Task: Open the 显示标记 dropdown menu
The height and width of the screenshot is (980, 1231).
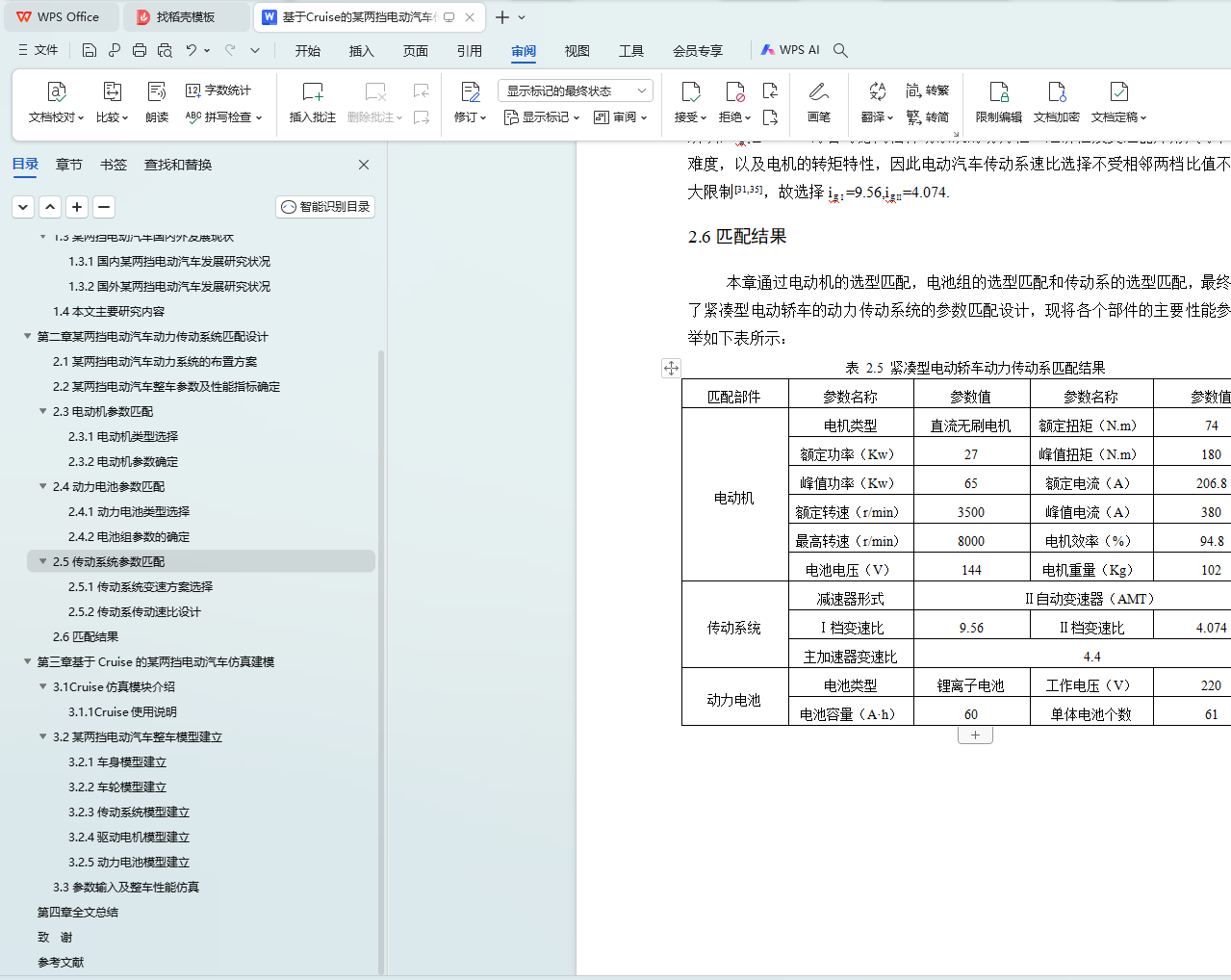Action: 542,117
